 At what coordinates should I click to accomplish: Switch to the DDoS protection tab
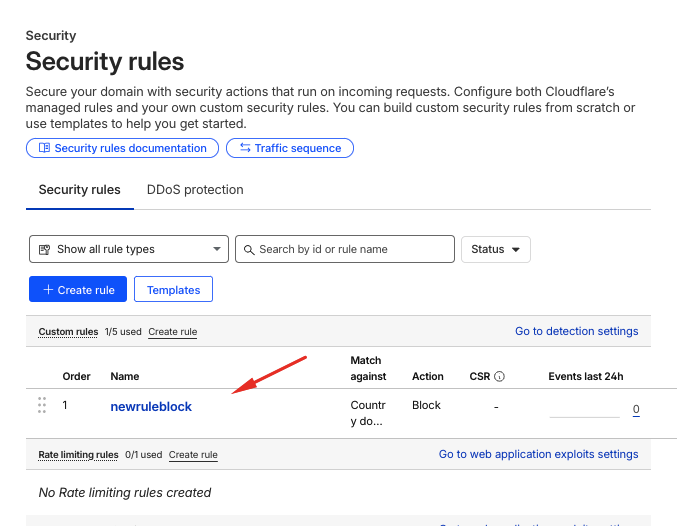[x=195, y=190]
